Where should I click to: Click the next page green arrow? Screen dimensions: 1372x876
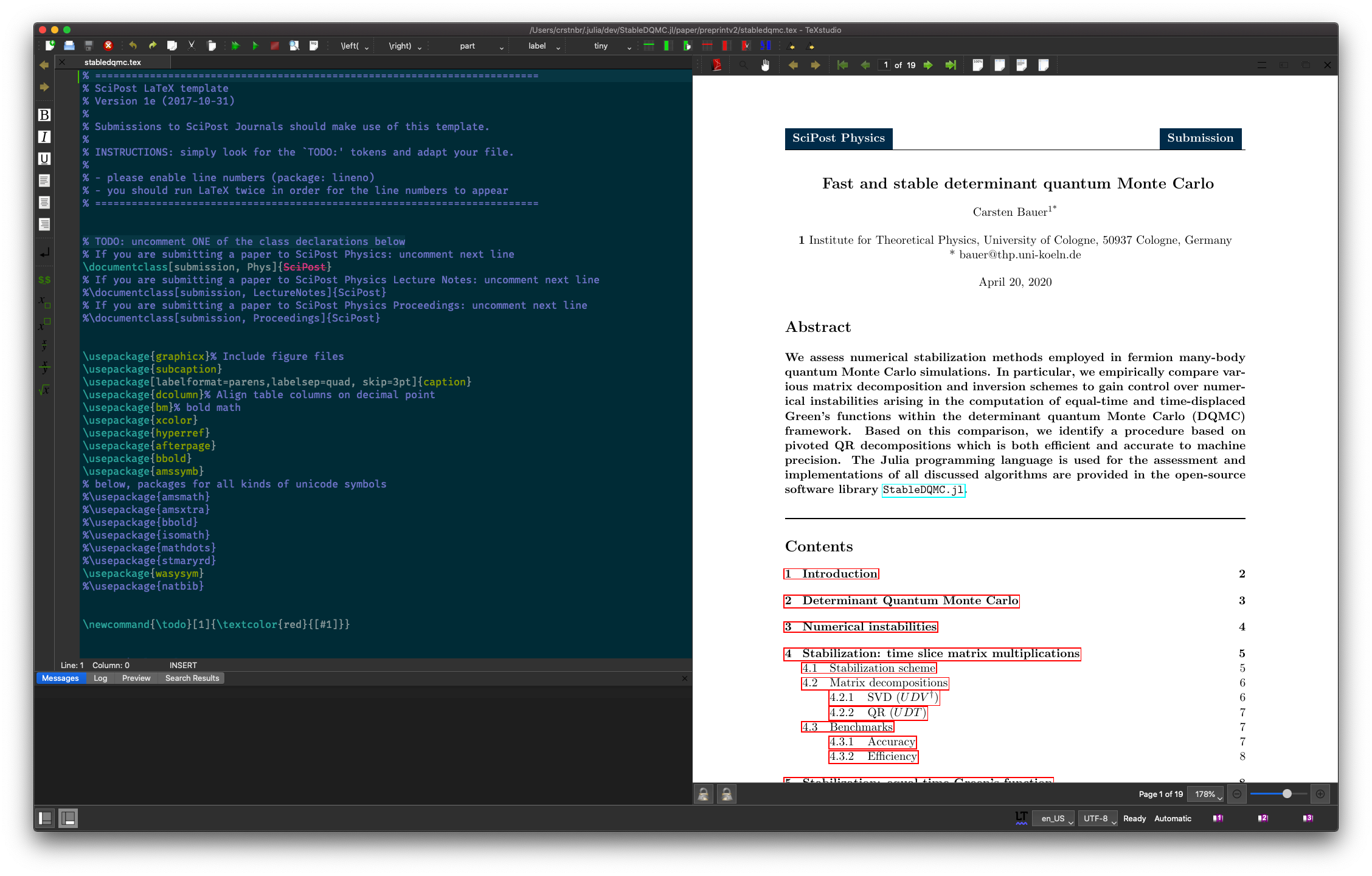(928, 65)
